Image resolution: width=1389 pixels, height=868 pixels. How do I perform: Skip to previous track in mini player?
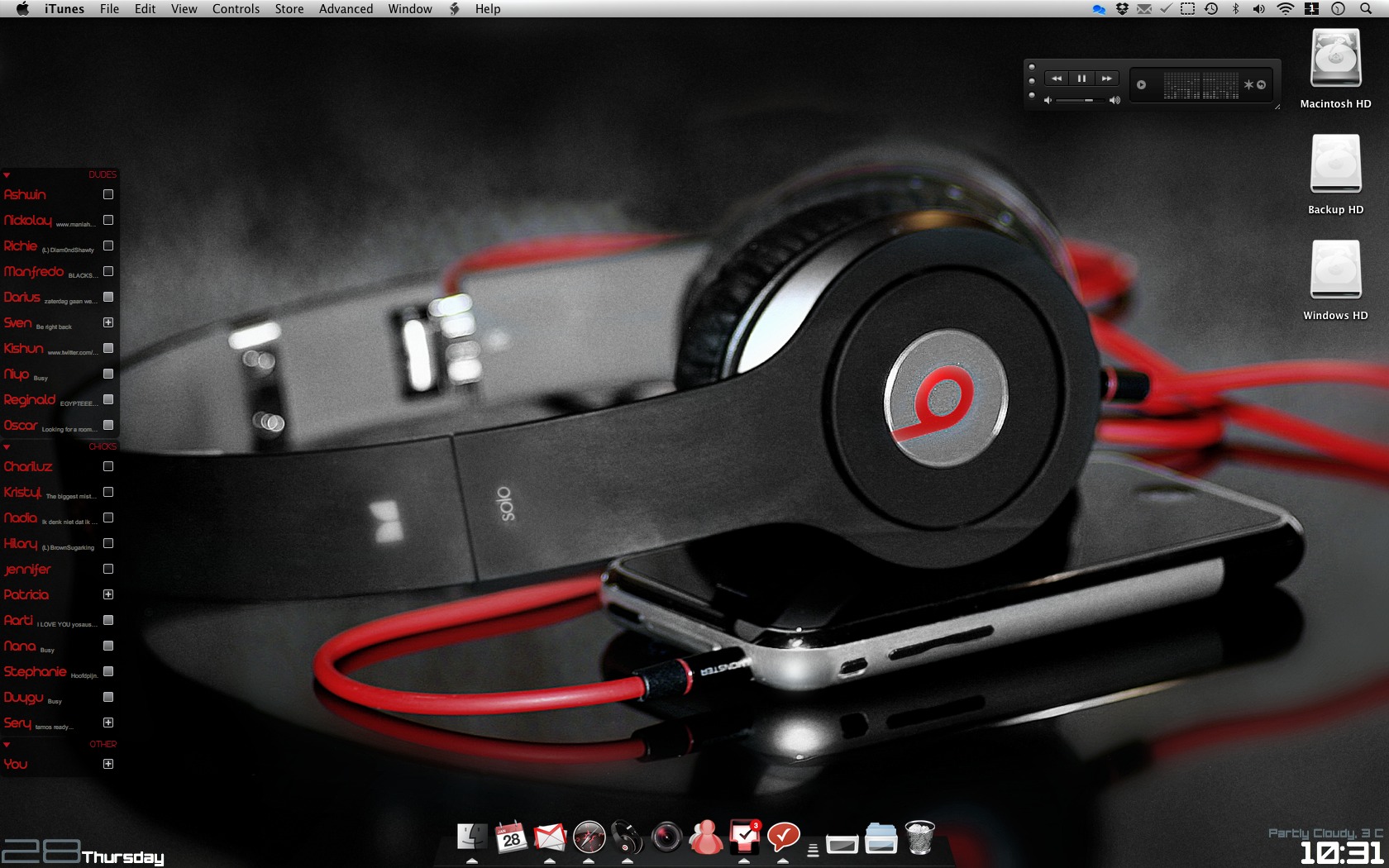click(1057, 79)
